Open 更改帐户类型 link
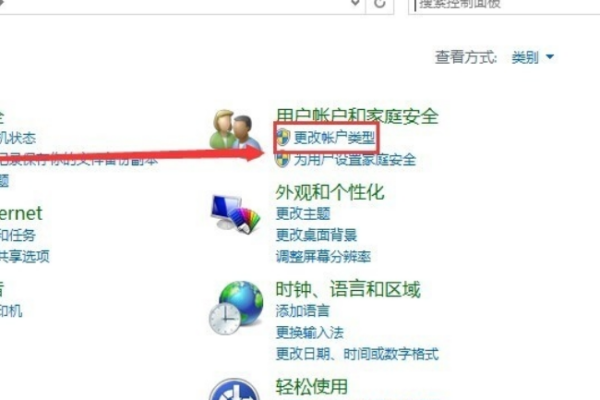Screen dimensions: 600x400 (334, 138)
